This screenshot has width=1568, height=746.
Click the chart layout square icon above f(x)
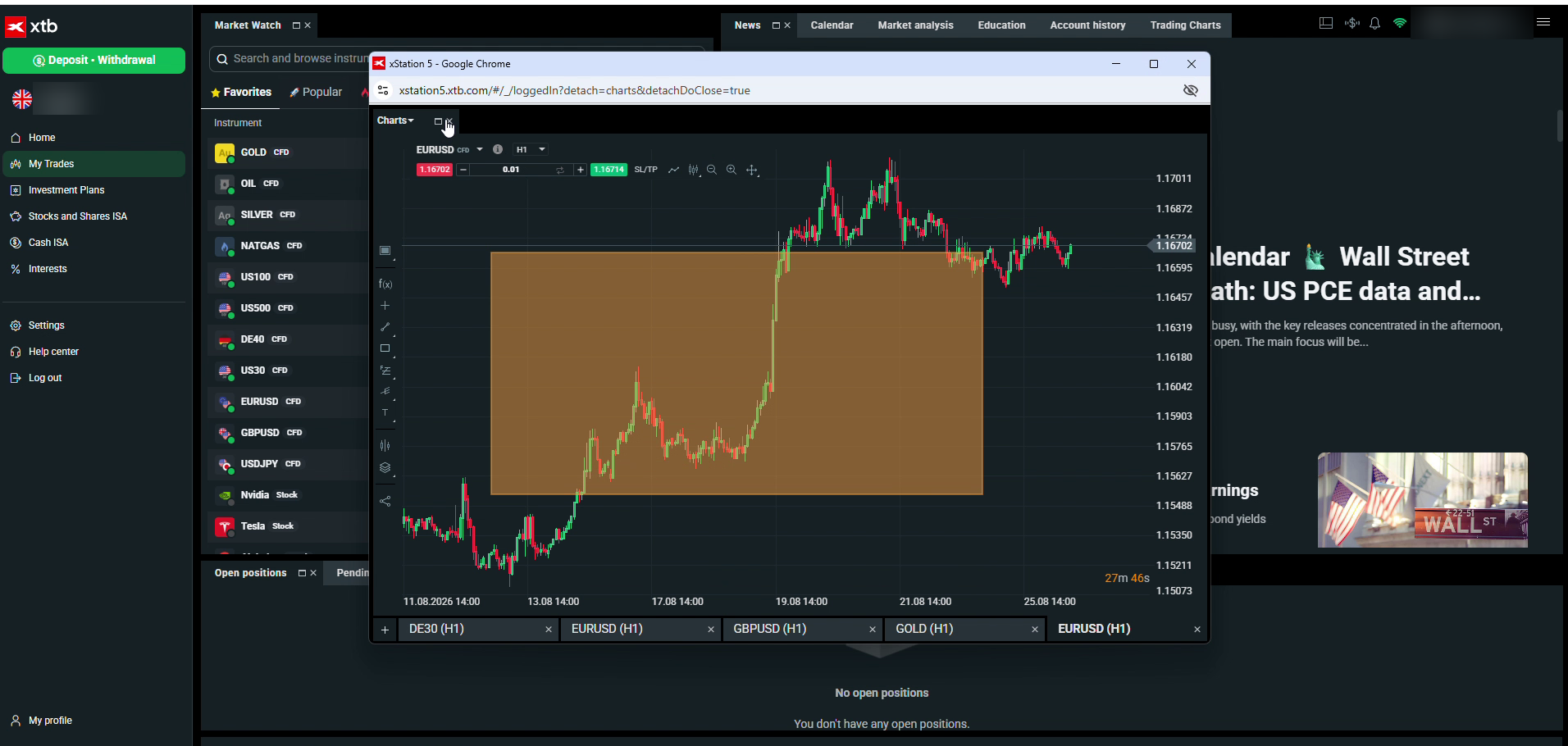click(385, 251)
